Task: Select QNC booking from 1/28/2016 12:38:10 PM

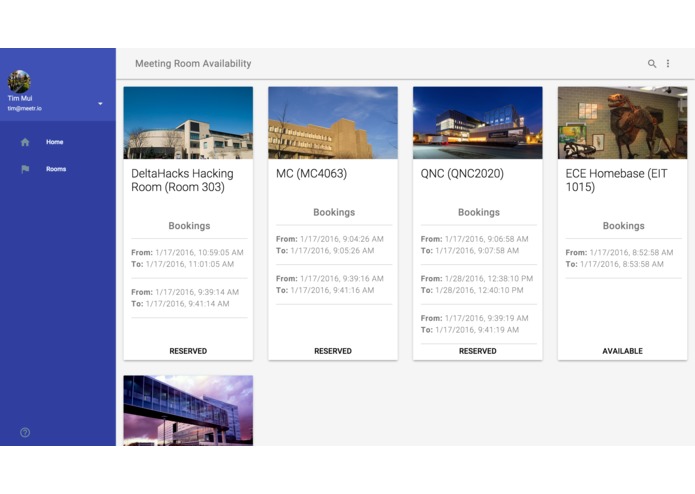Action: pos(476,278)
